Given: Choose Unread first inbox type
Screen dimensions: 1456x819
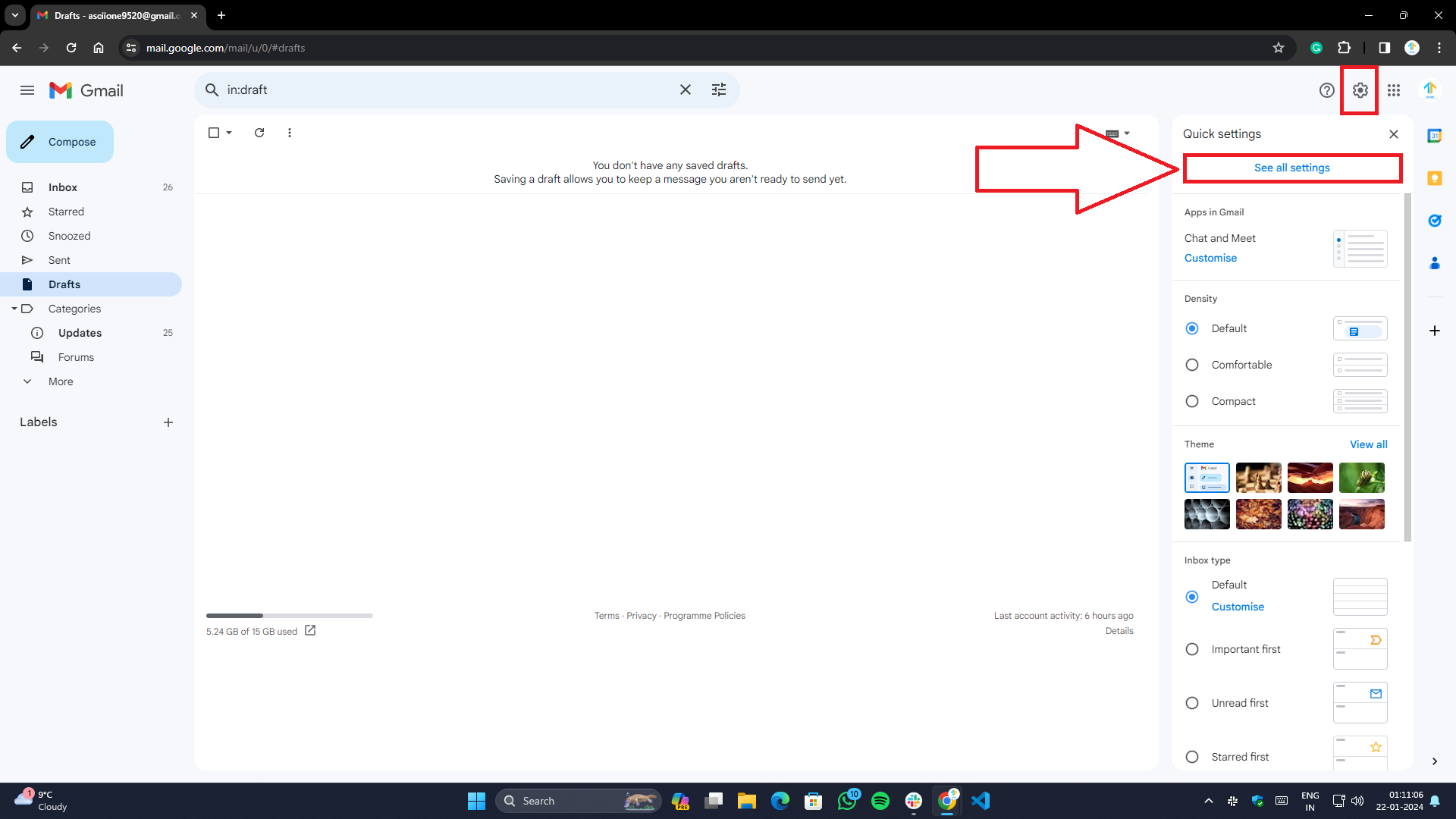Looking at the screenshot, I should tap(1192, 703).
